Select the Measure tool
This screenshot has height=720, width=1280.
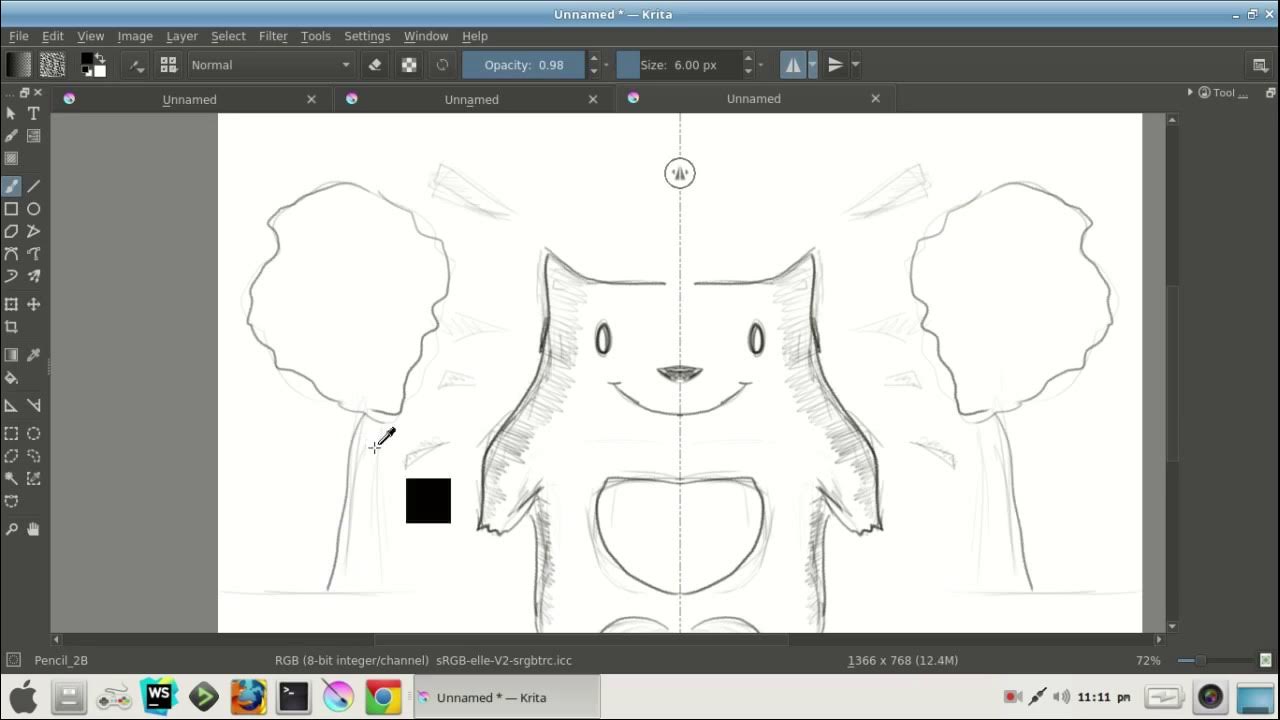tap(33, 405)
